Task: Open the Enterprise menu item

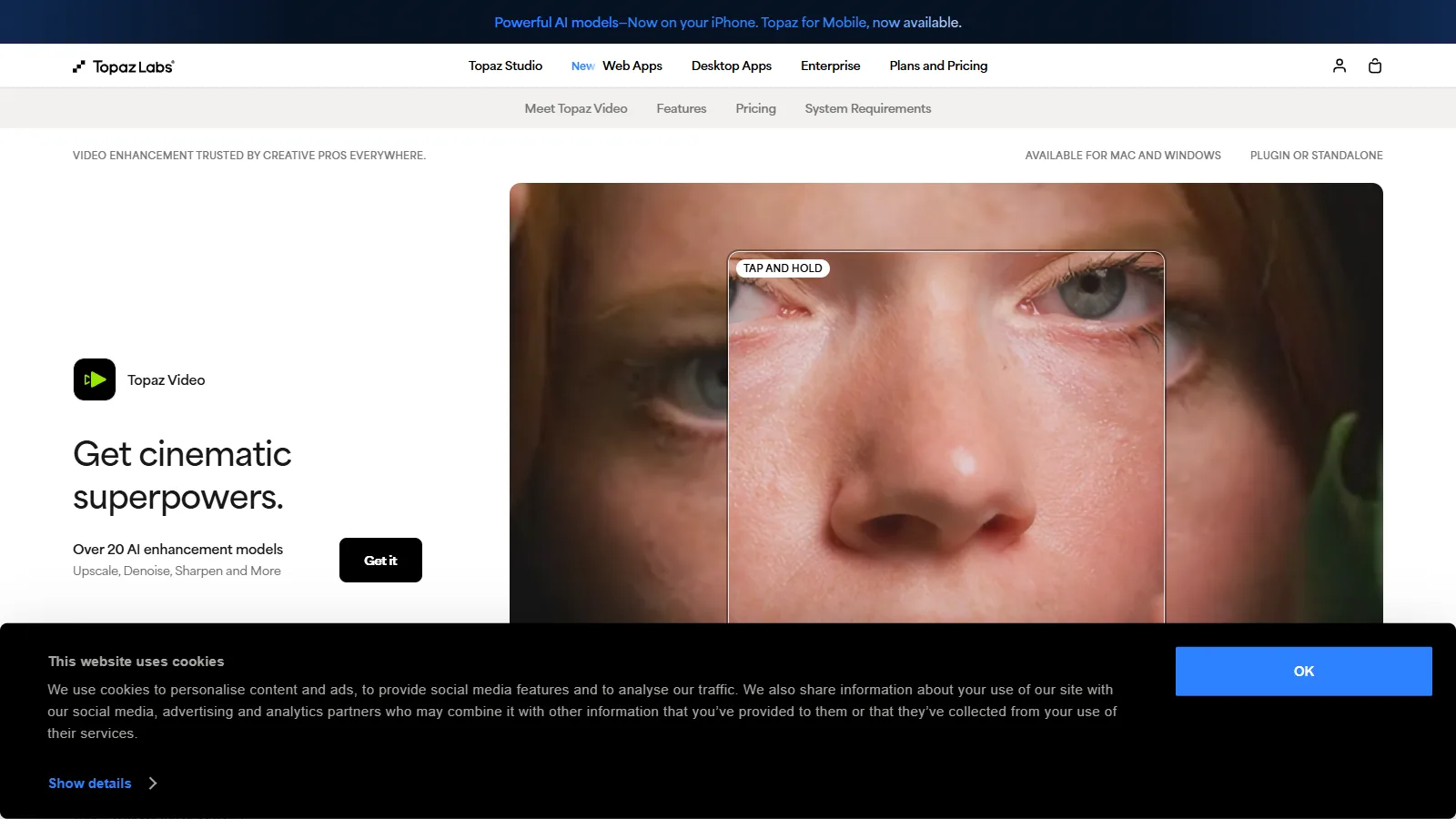Action: [831, 66]
